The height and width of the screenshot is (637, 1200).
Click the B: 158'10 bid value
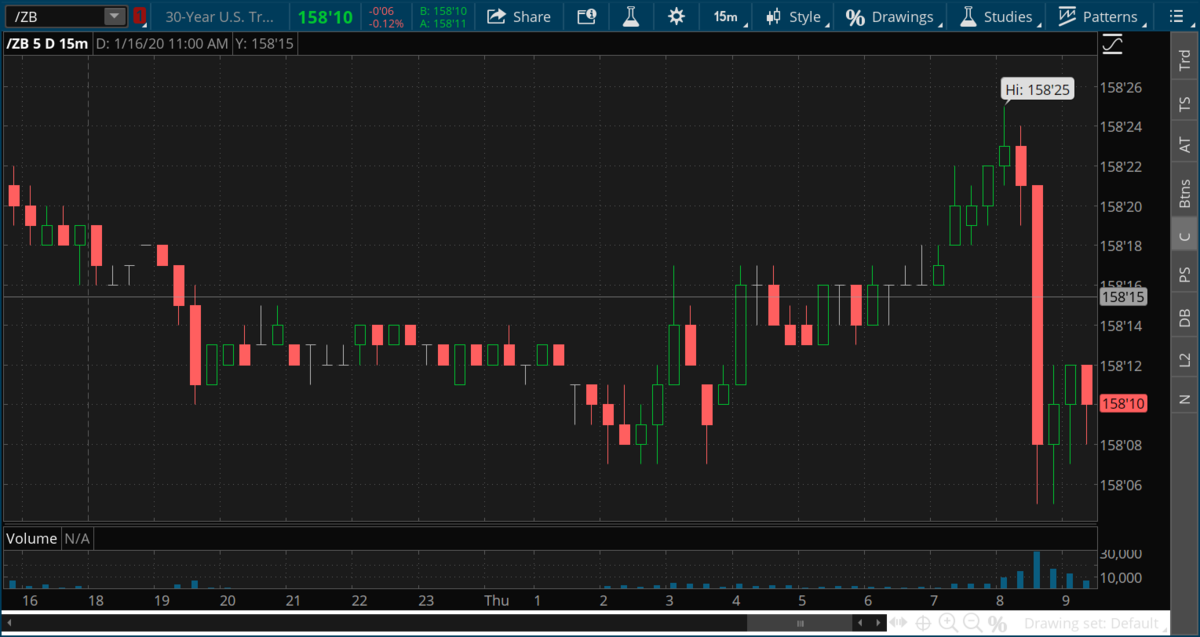[x=443, y=10]
